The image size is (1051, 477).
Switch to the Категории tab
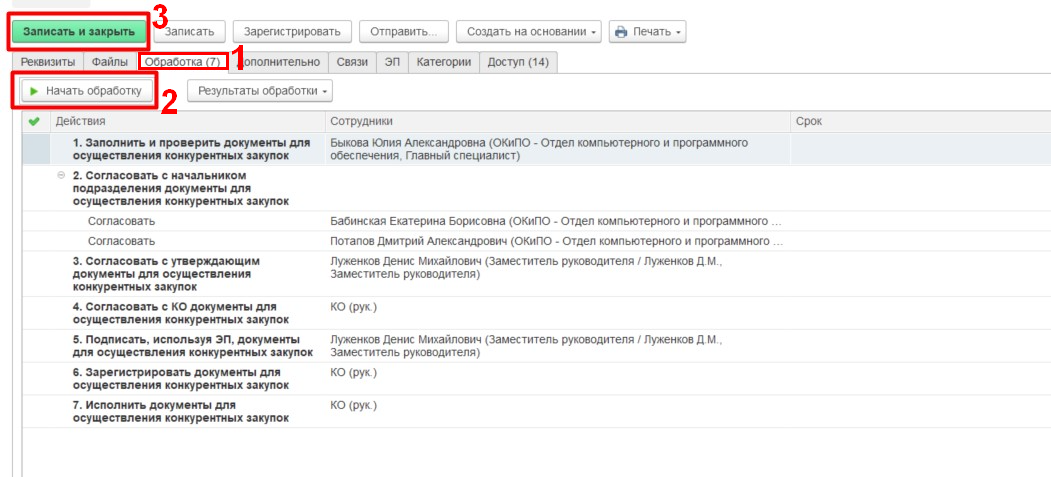[x=444, y=62]
